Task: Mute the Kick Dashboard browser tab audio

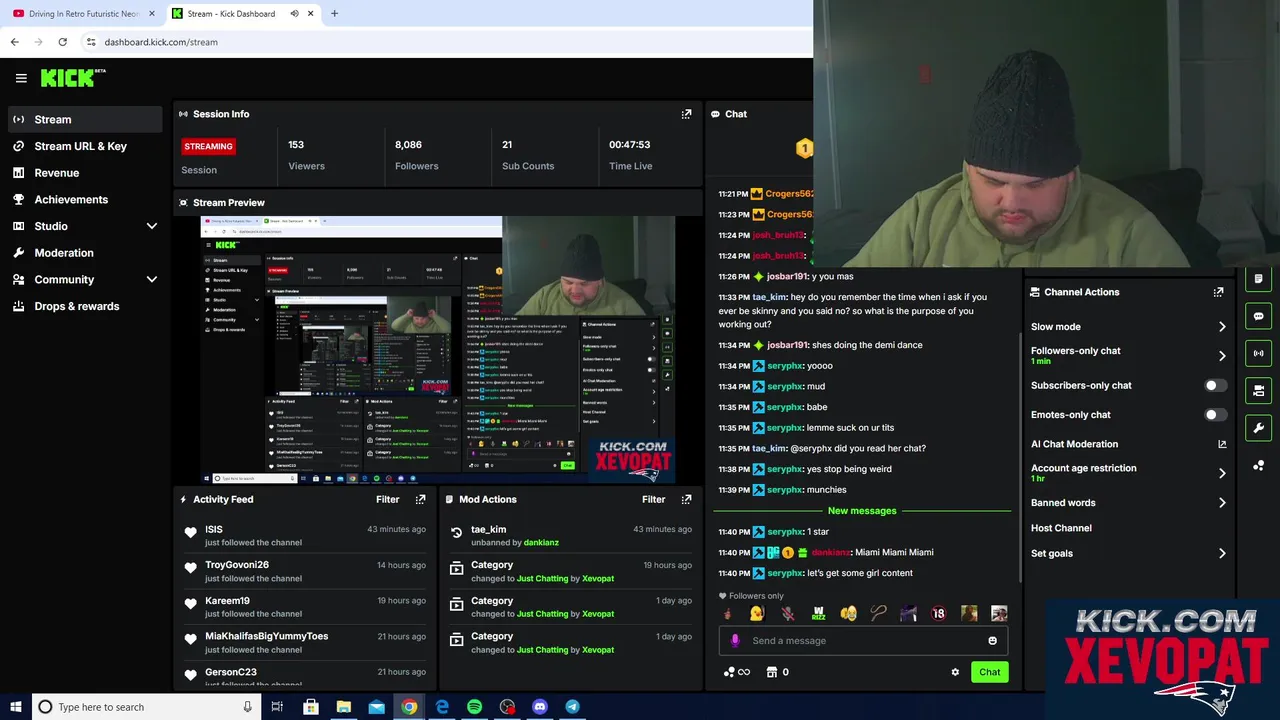Action: click(x=294, y=14)
